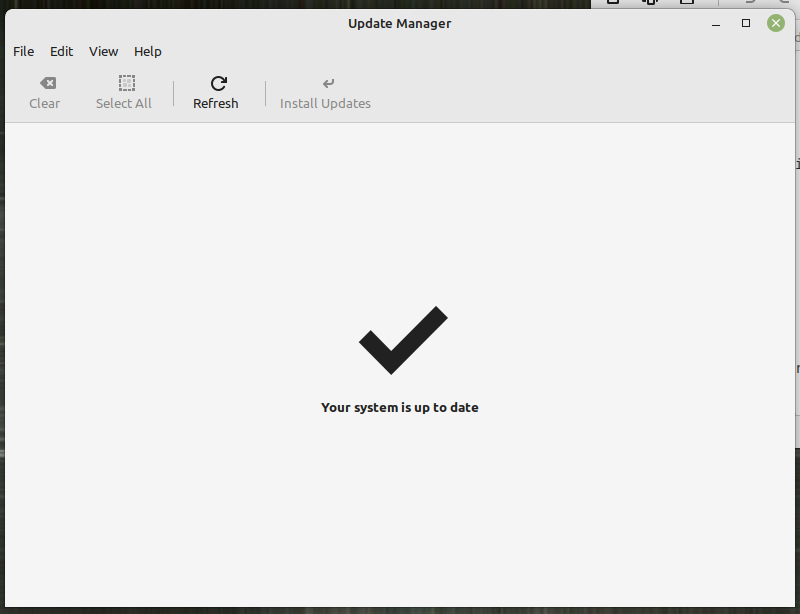Click the Clear backspace-shaped icon
Screen dimensions: 800x614
(x=48, y=83)
